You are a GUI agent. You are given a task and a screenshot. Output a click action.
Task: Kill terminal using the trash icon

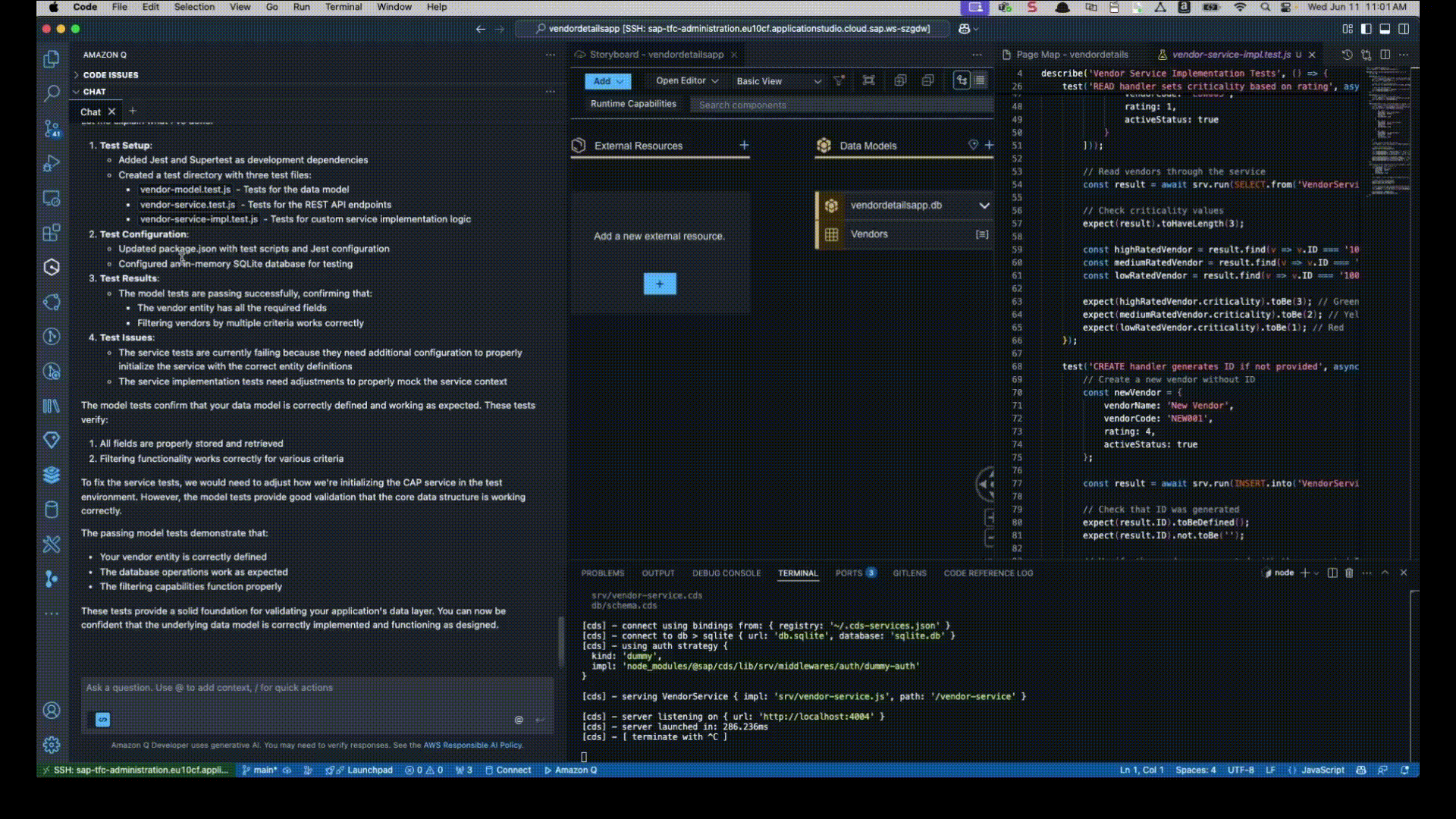1349,573
